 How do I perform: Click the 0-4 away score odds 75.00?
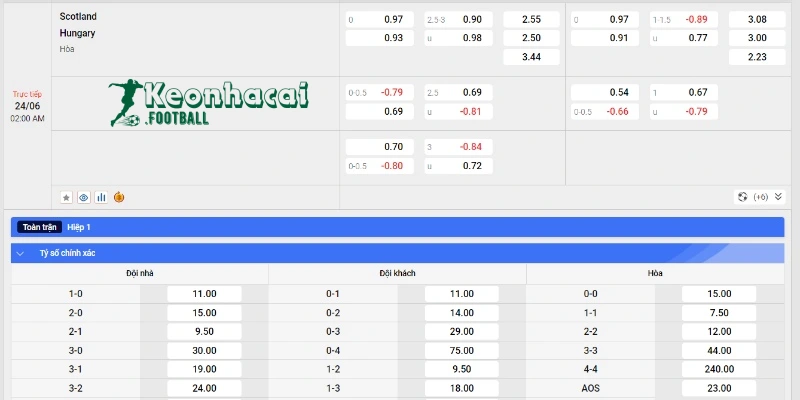pyautogui.click(x=461, y=350)
